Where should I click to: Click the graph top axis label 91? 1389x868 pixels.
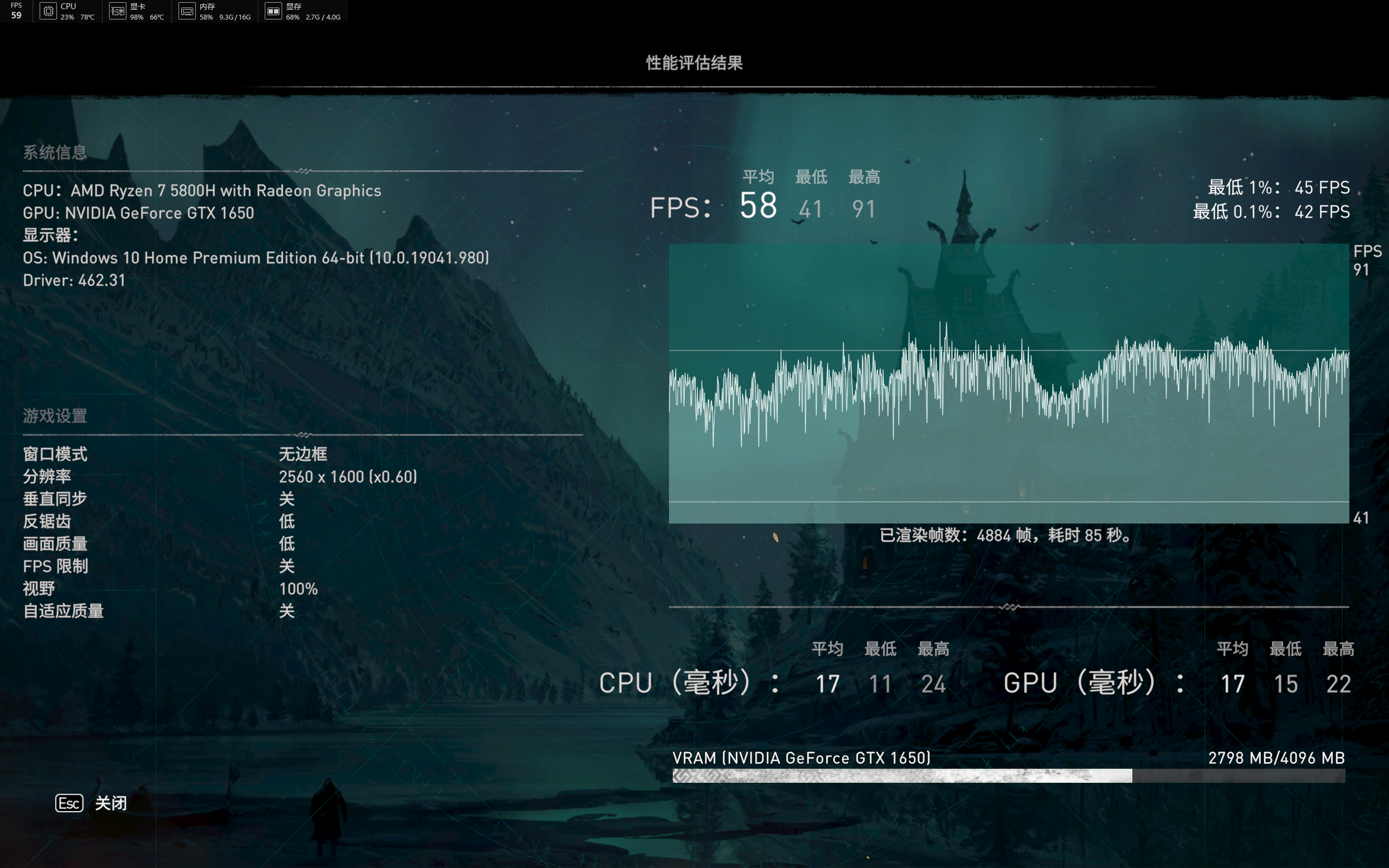coord(1361,270)
